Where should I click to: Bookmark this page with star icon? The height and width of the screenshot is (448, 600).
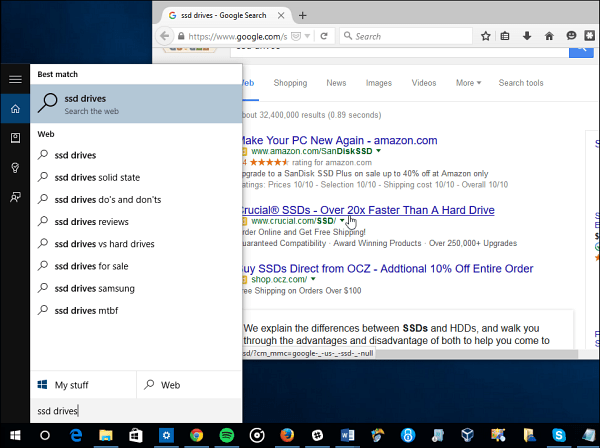[486, 36]
